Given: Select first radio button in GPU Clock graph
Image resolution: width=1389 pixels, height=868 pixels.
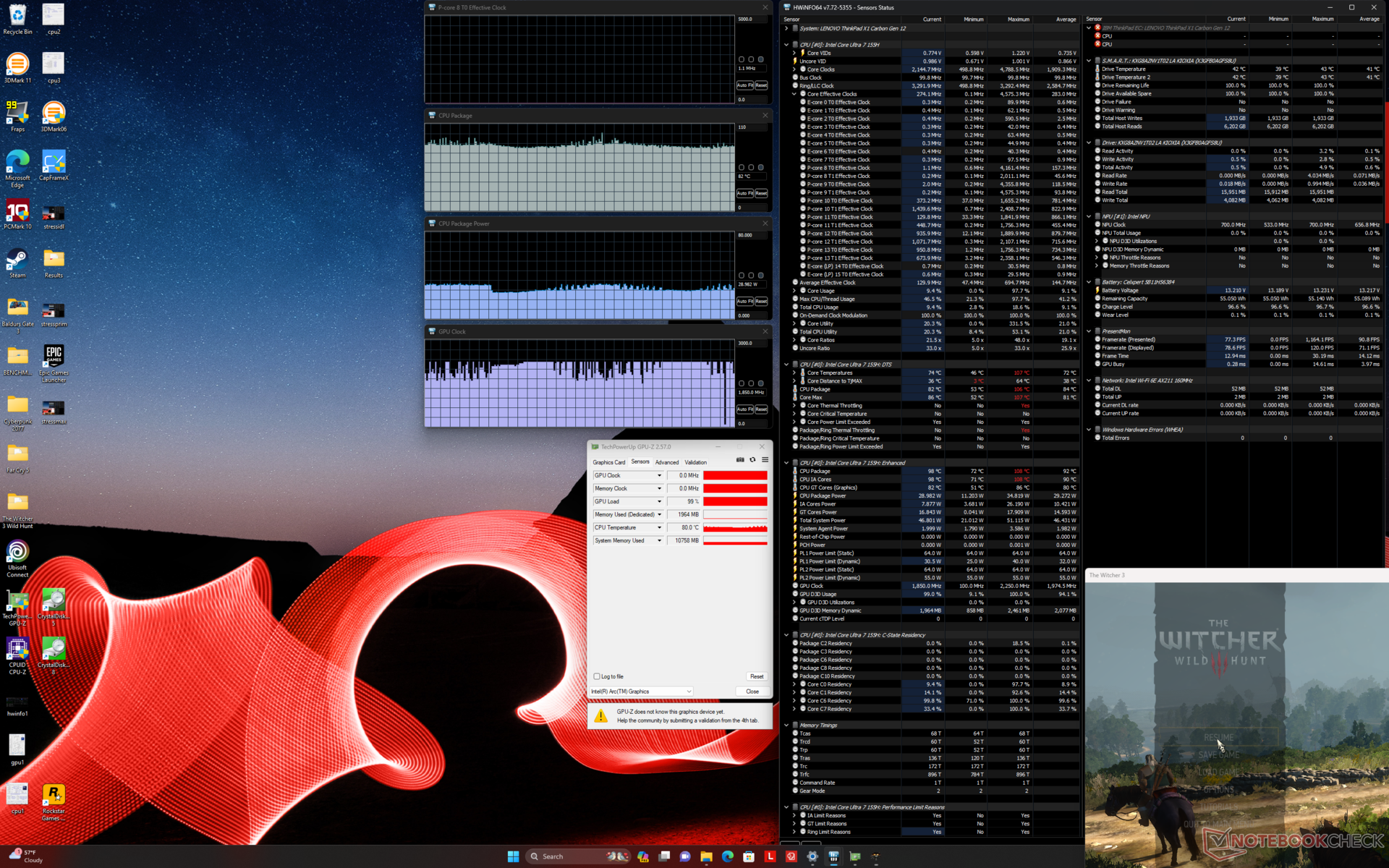Looking at the screenshot, I should click(741, 383).
